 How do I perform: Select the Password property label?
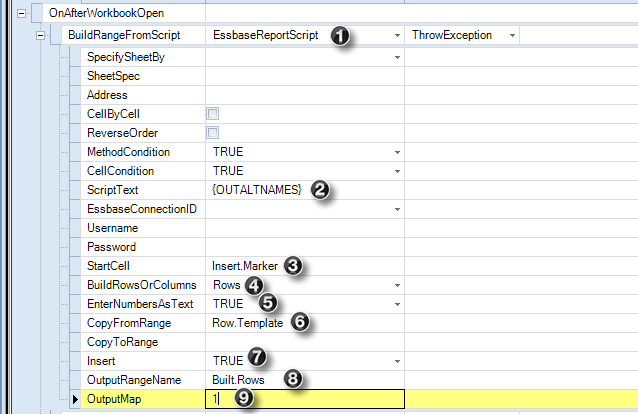coord(111,247)
